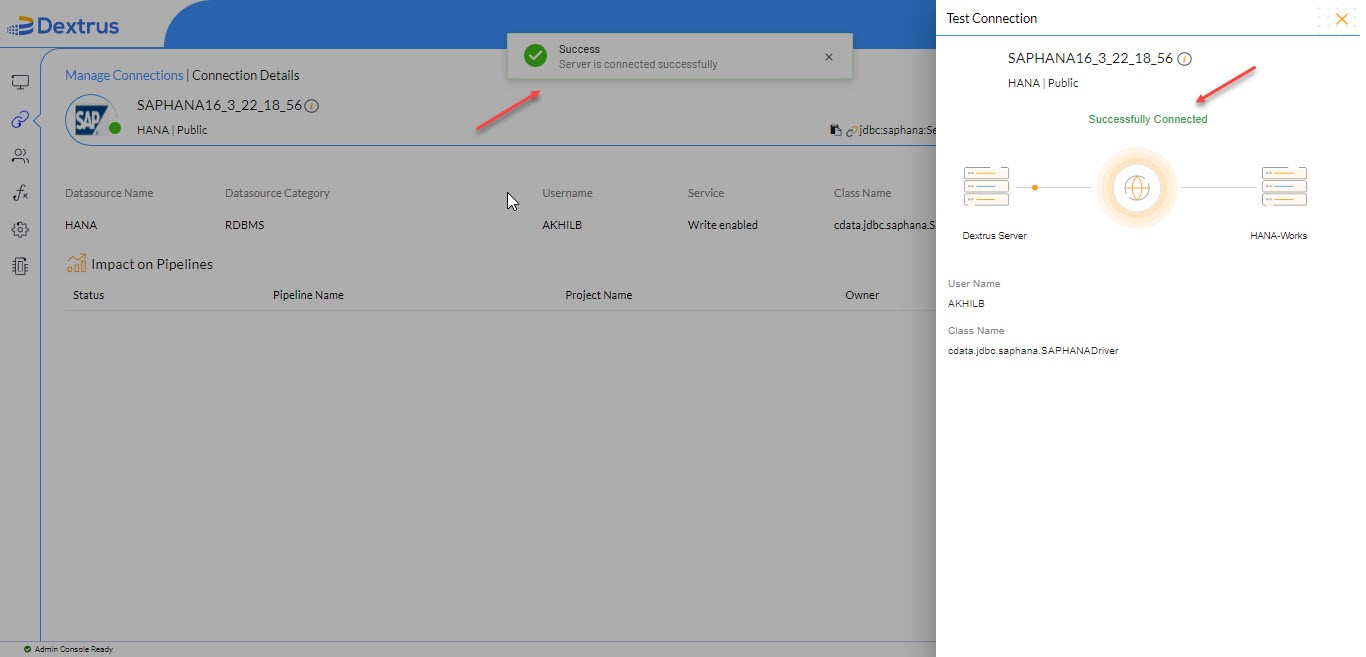Click the Project Name column header
This screenshot has height=657, width=1366.
pyautogui.click(x=598, y=295)
